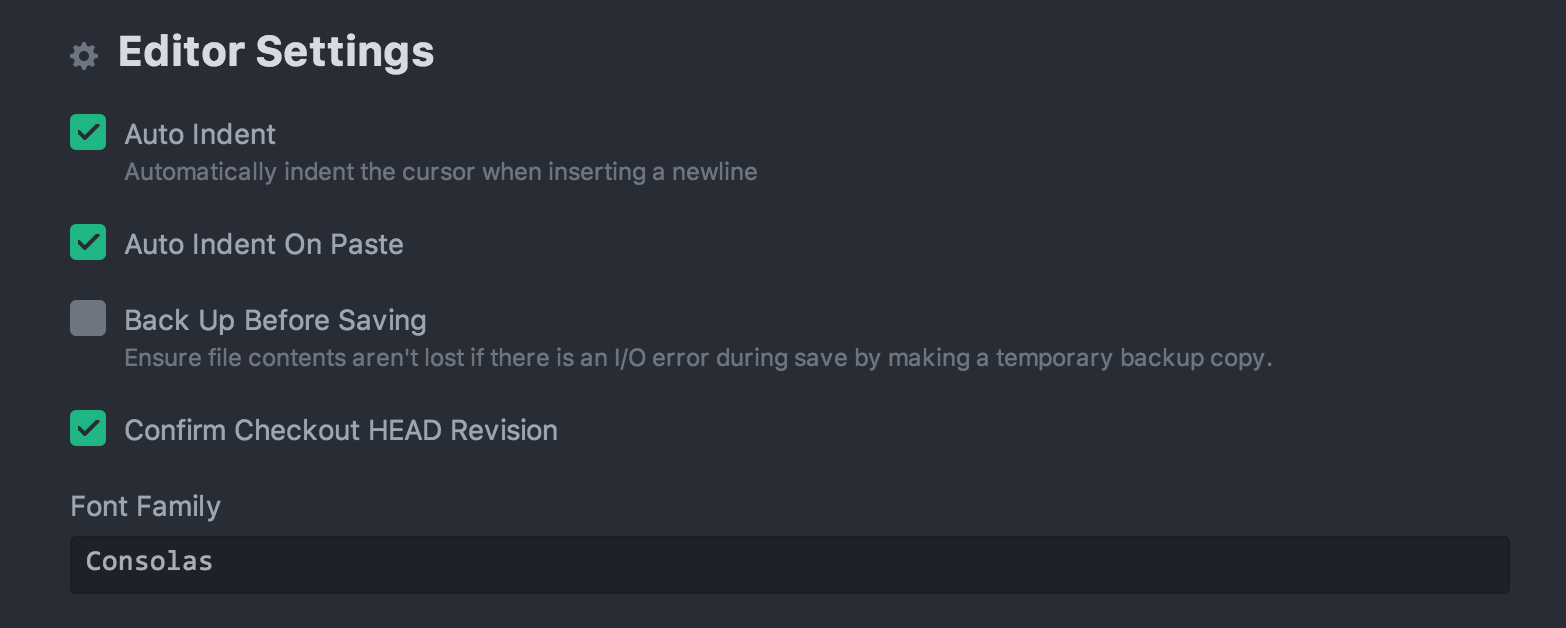
Task: Click the green checkmark next to Auto Indent
Action: tap(88, 131)
